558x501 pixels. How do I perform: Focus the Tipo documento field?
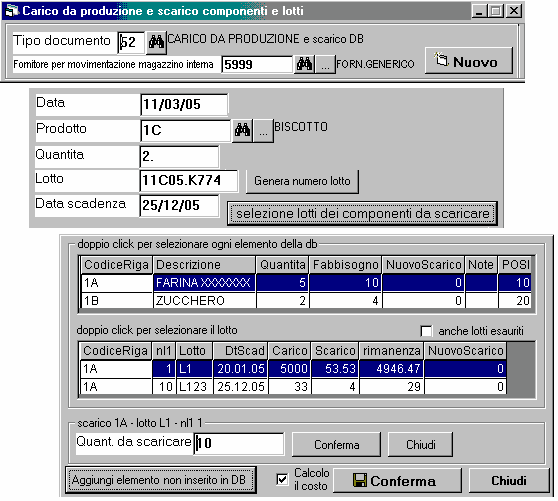(x=131, y=43)
